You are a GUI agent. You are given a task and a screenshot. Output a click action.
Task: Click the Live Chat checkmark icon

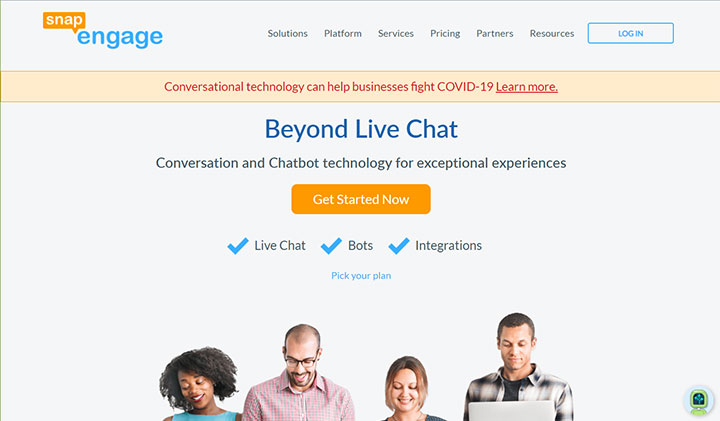(x=238, y=246)
